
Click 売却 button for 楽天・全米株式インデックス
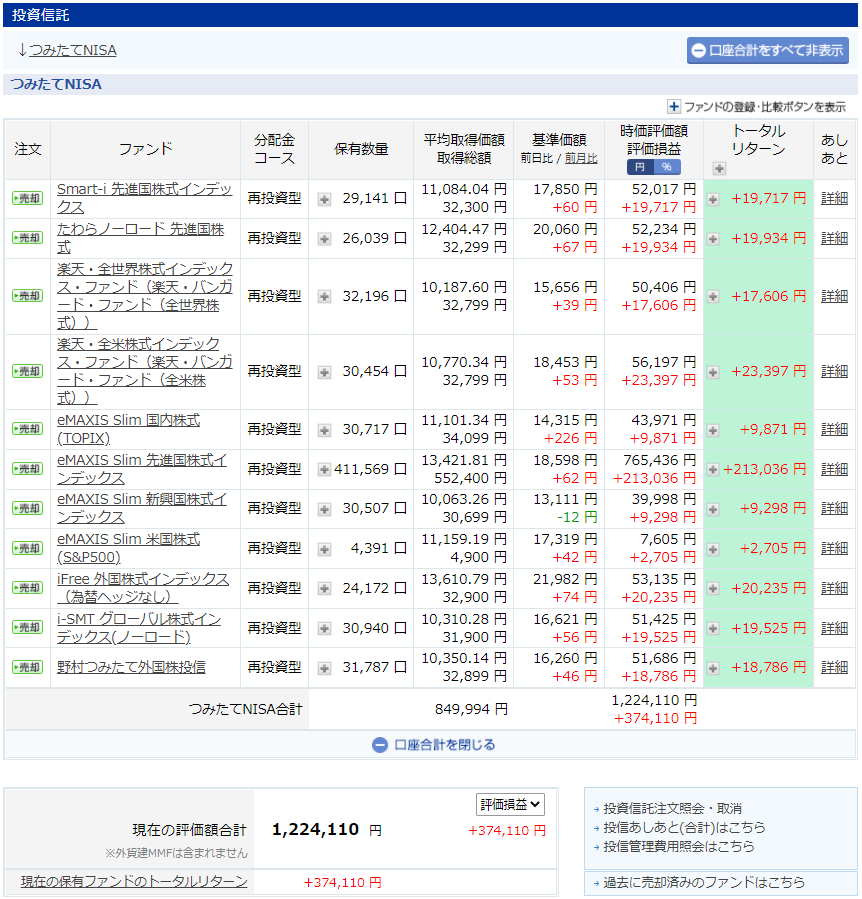28,371
